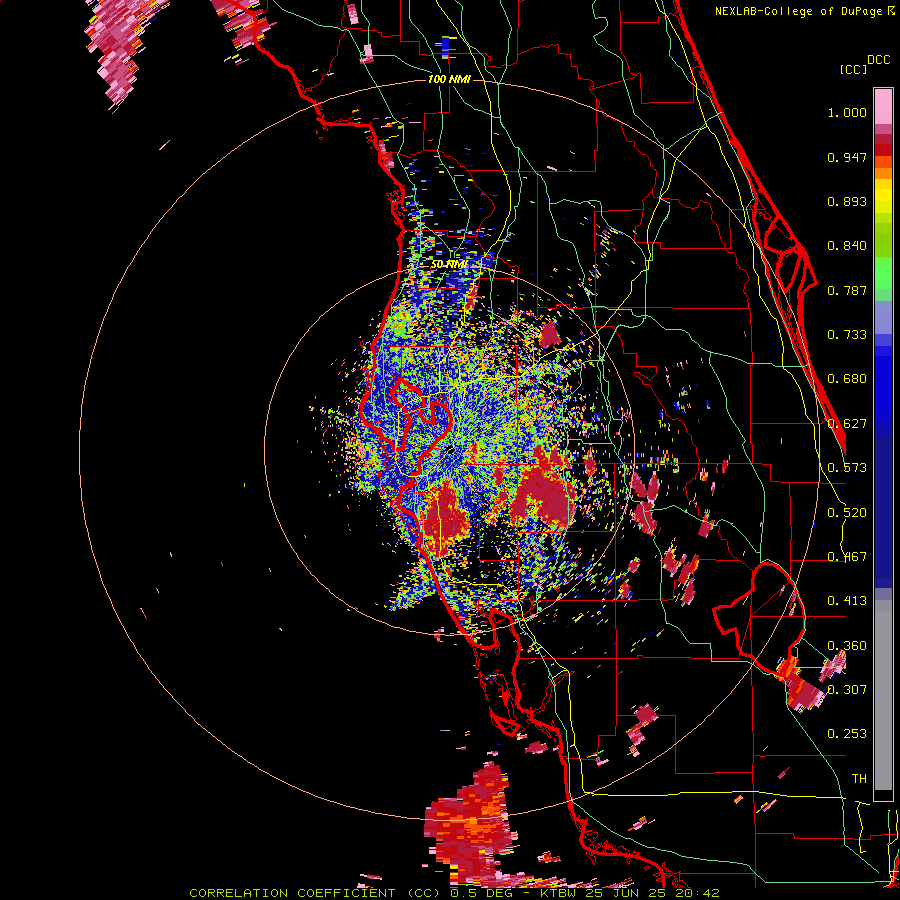Screen dimensions: 900x900
Task: Select the 0.947 scale value
Action: click(847, 157)
